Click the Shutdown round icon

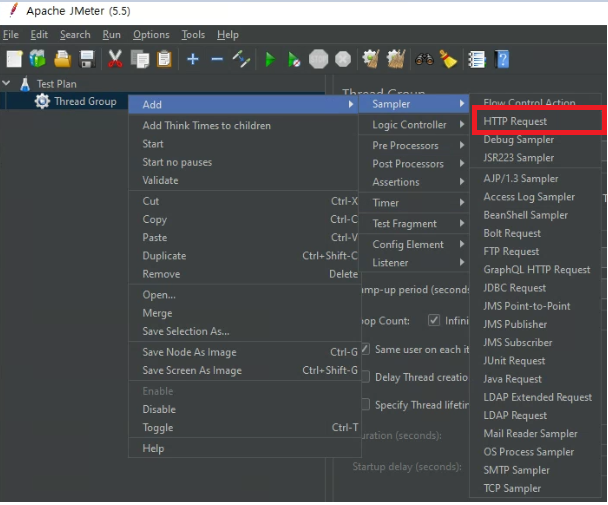click(343, 59)
